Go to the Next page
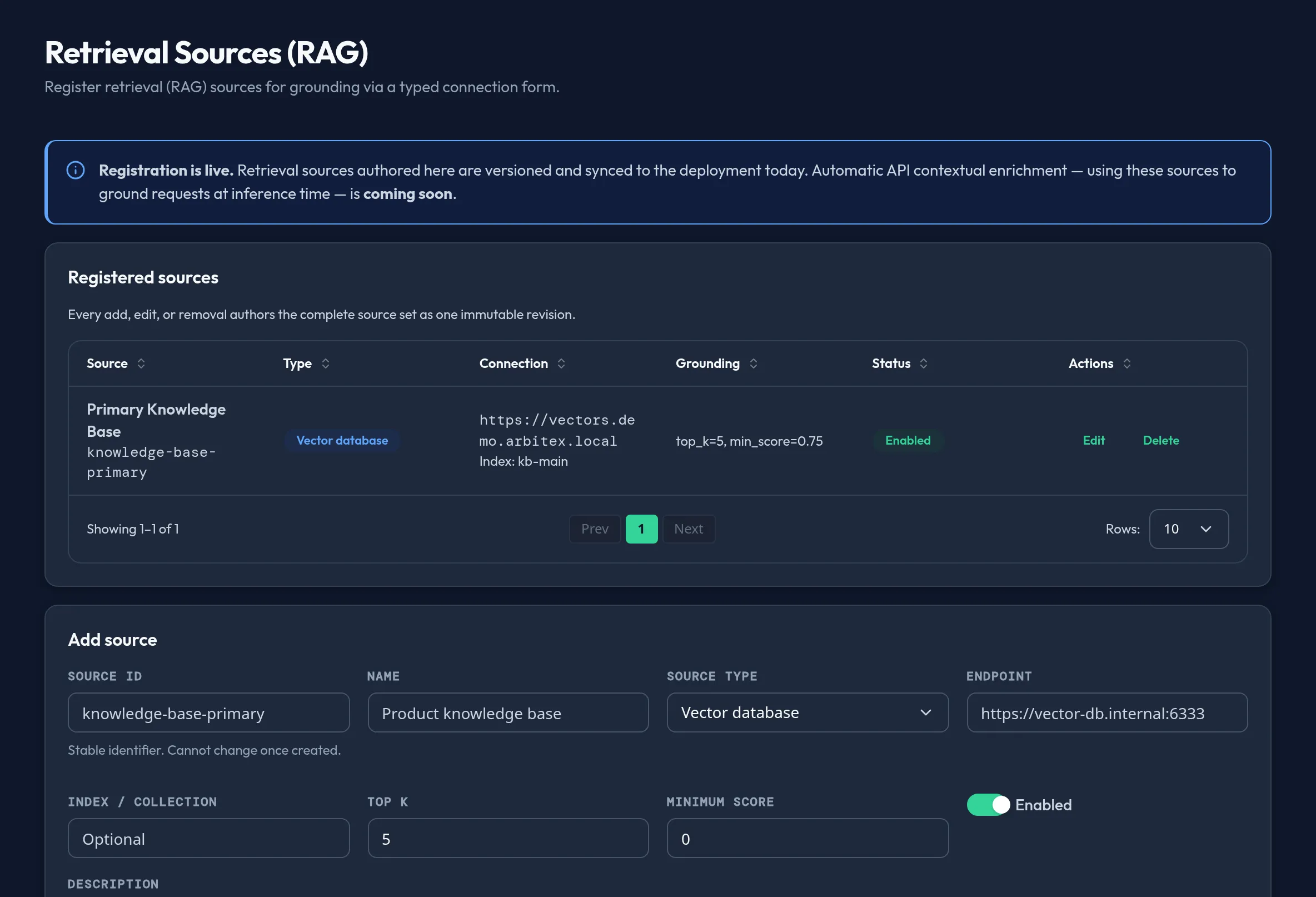The width and height of the screenshot is (1316, 897). click(689, 529)
